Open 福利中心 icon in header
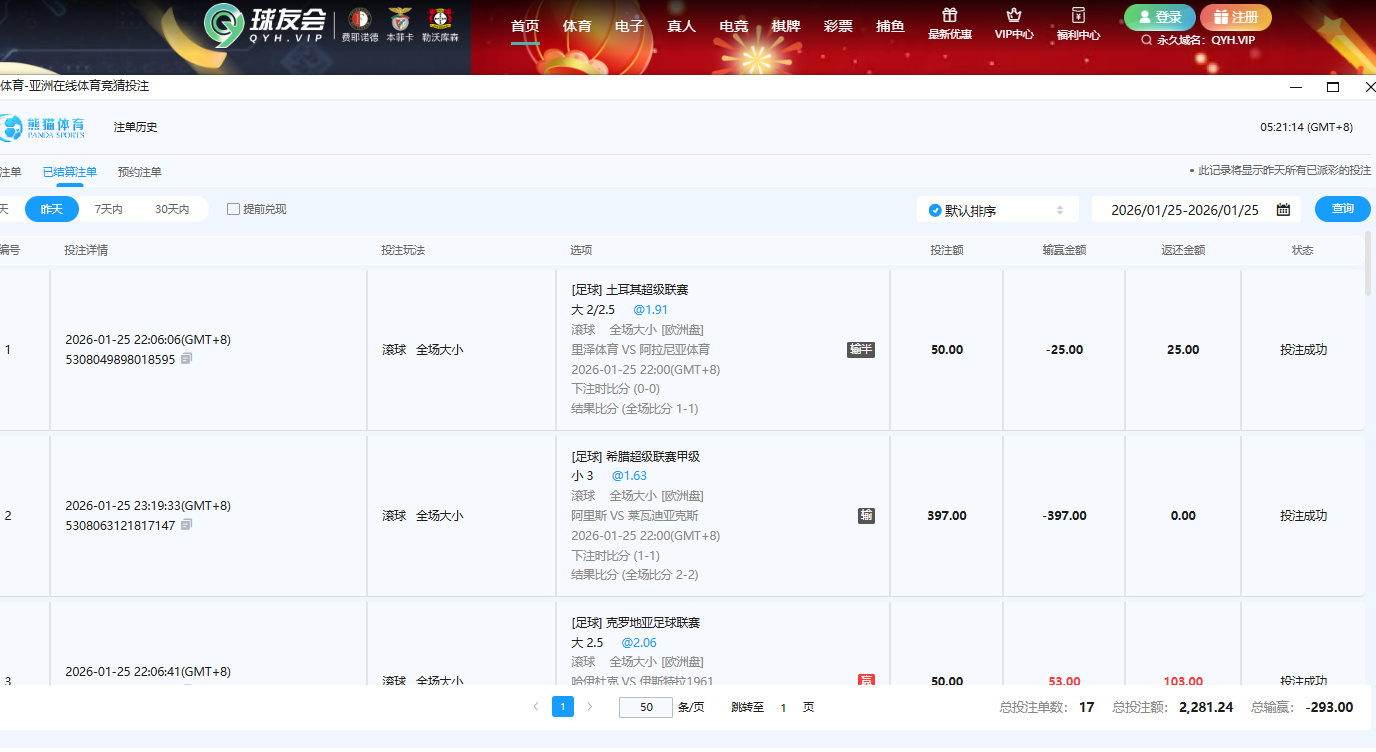Image resolution: width=1376 pixels, height=752 pixels. [x=1078, y=15]
